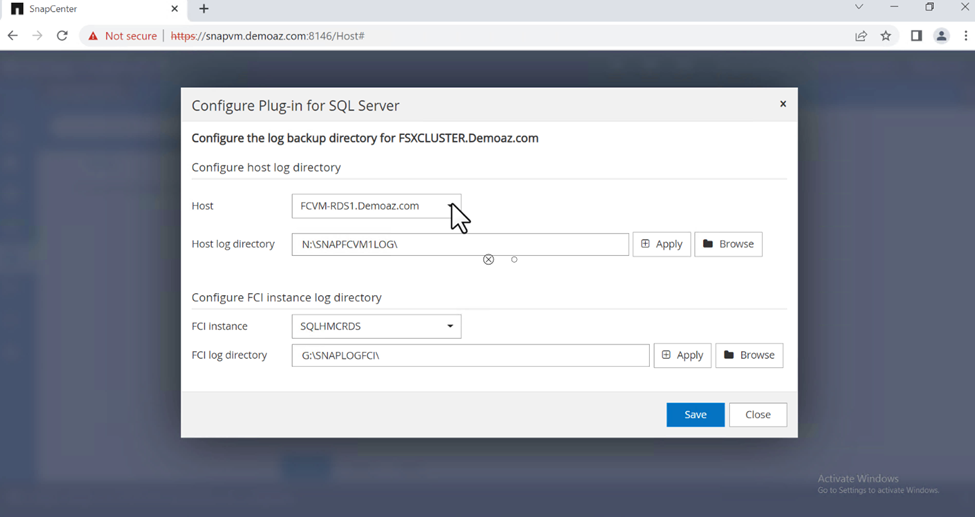The width and height of the screenshot is (975, 517).
Task: Open a new browser tab
Action: coord(204,9)
